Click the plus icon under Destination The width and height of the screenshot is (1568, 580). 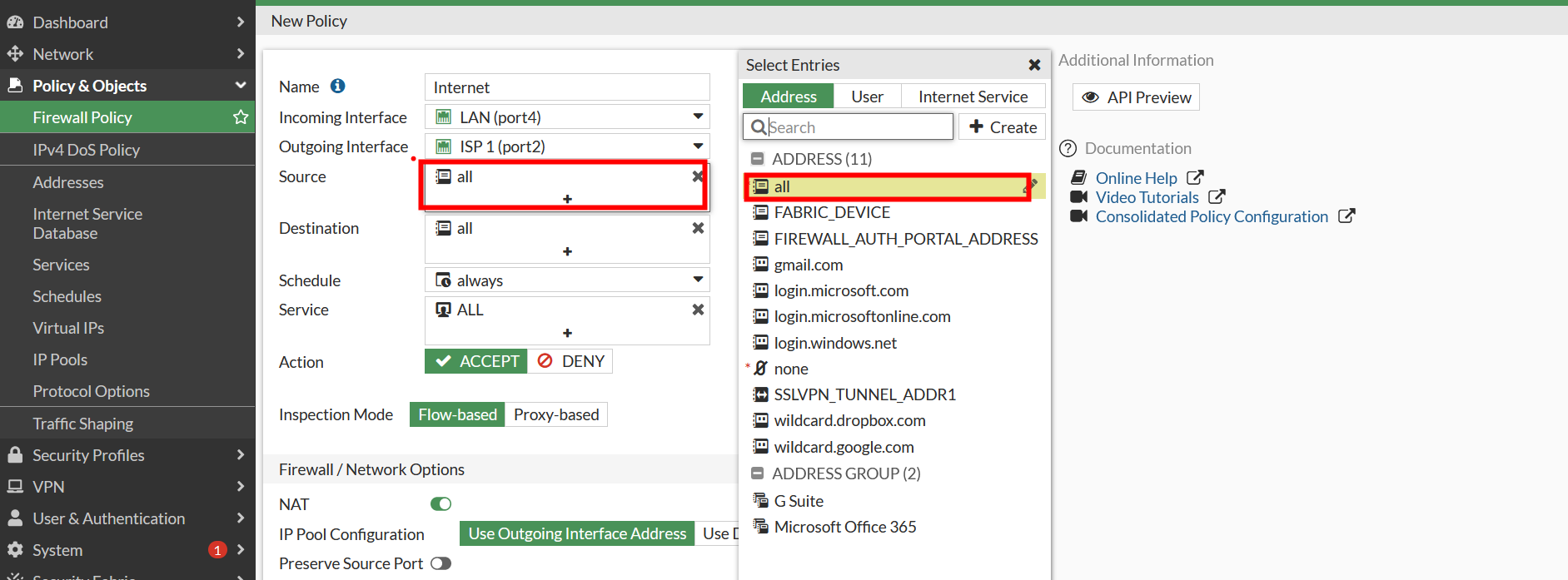coord(567,251)
